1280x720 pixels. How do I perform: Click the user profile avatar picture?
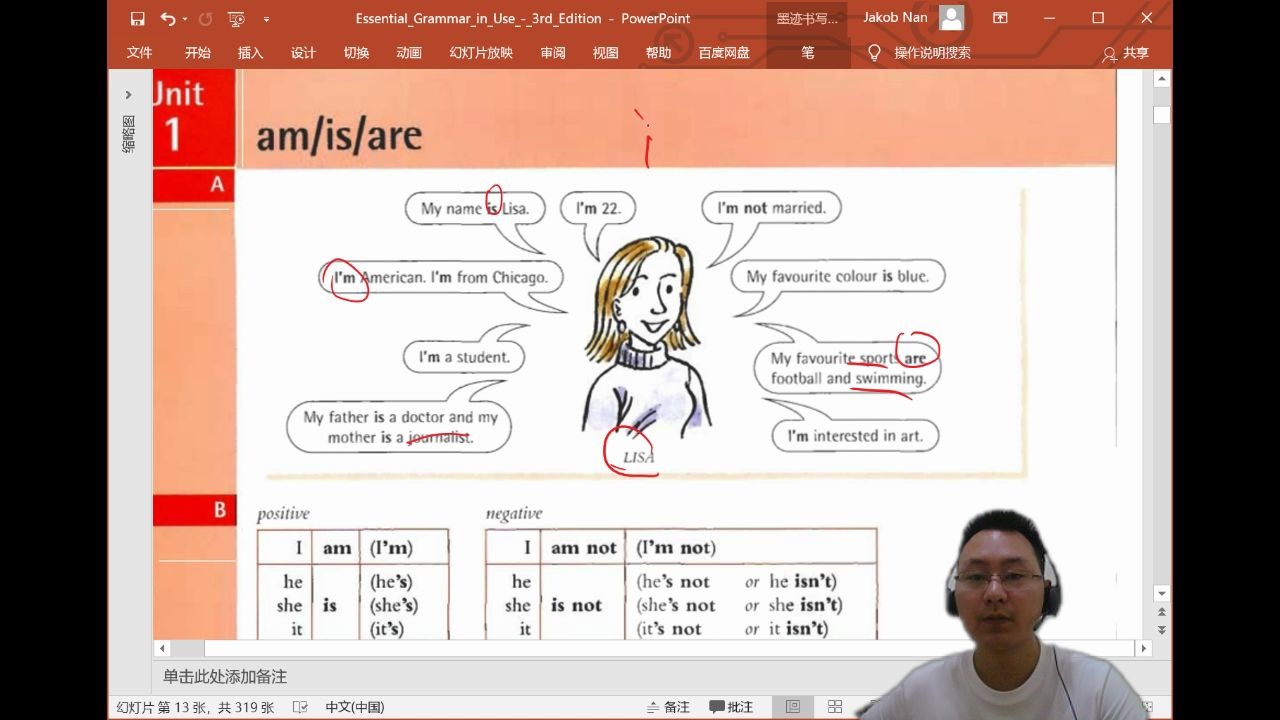[952, 18]
